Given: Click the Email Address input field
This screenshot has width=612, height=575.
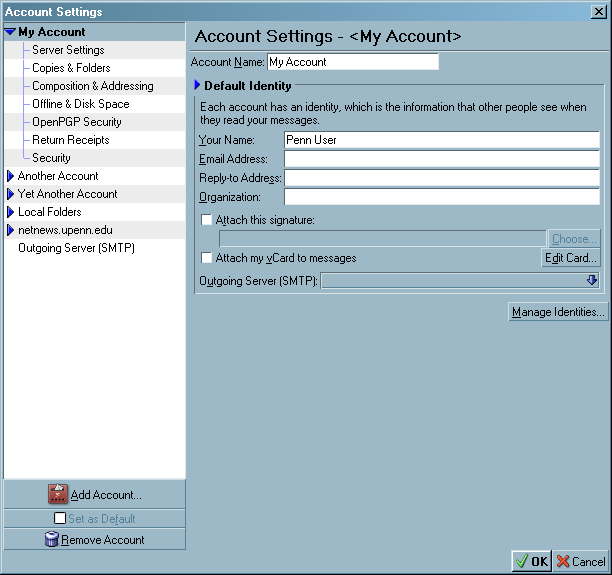Looking at the screenshot, I should (x=441, y=159).
